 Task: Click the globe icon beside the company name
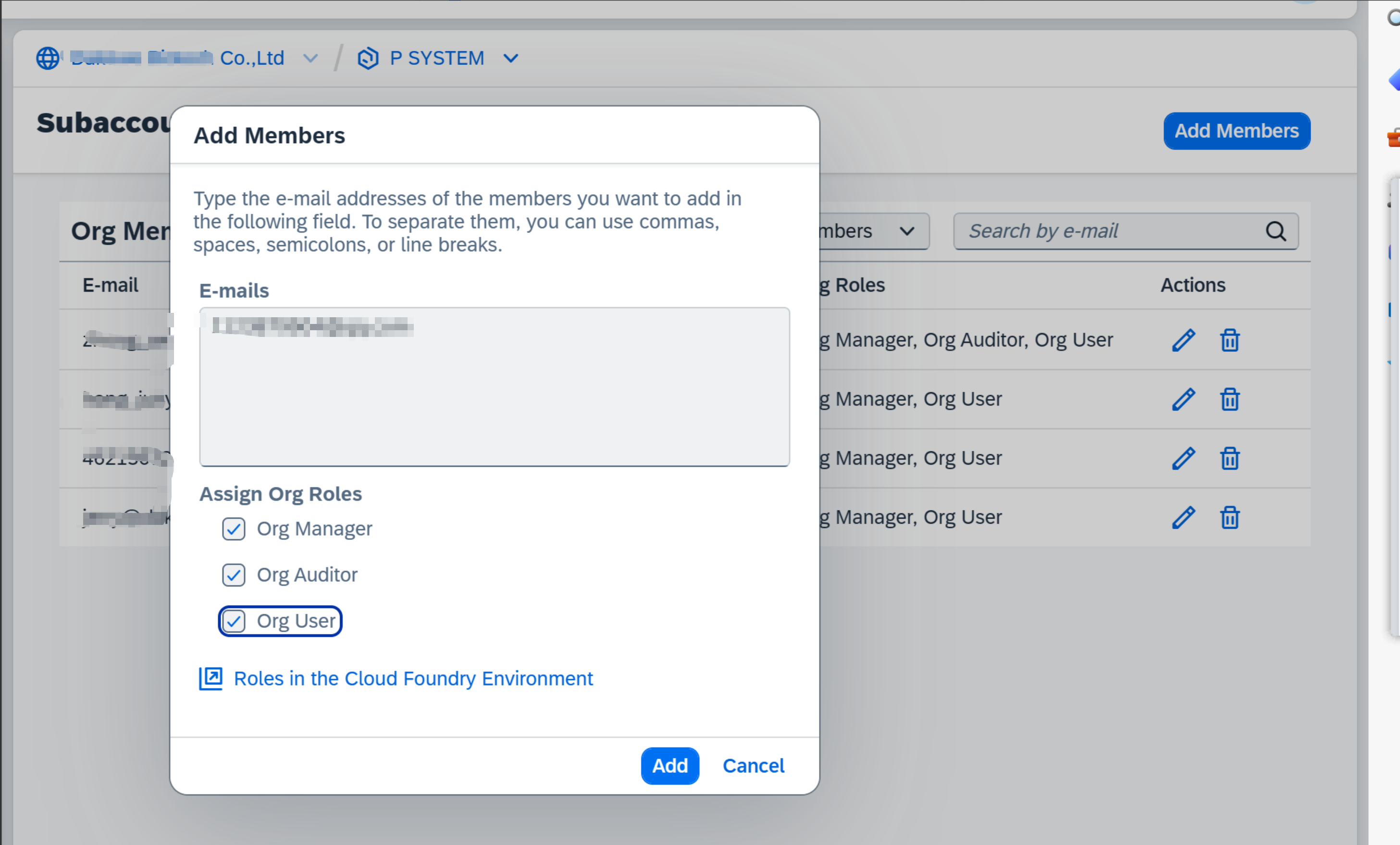(47, 57)
